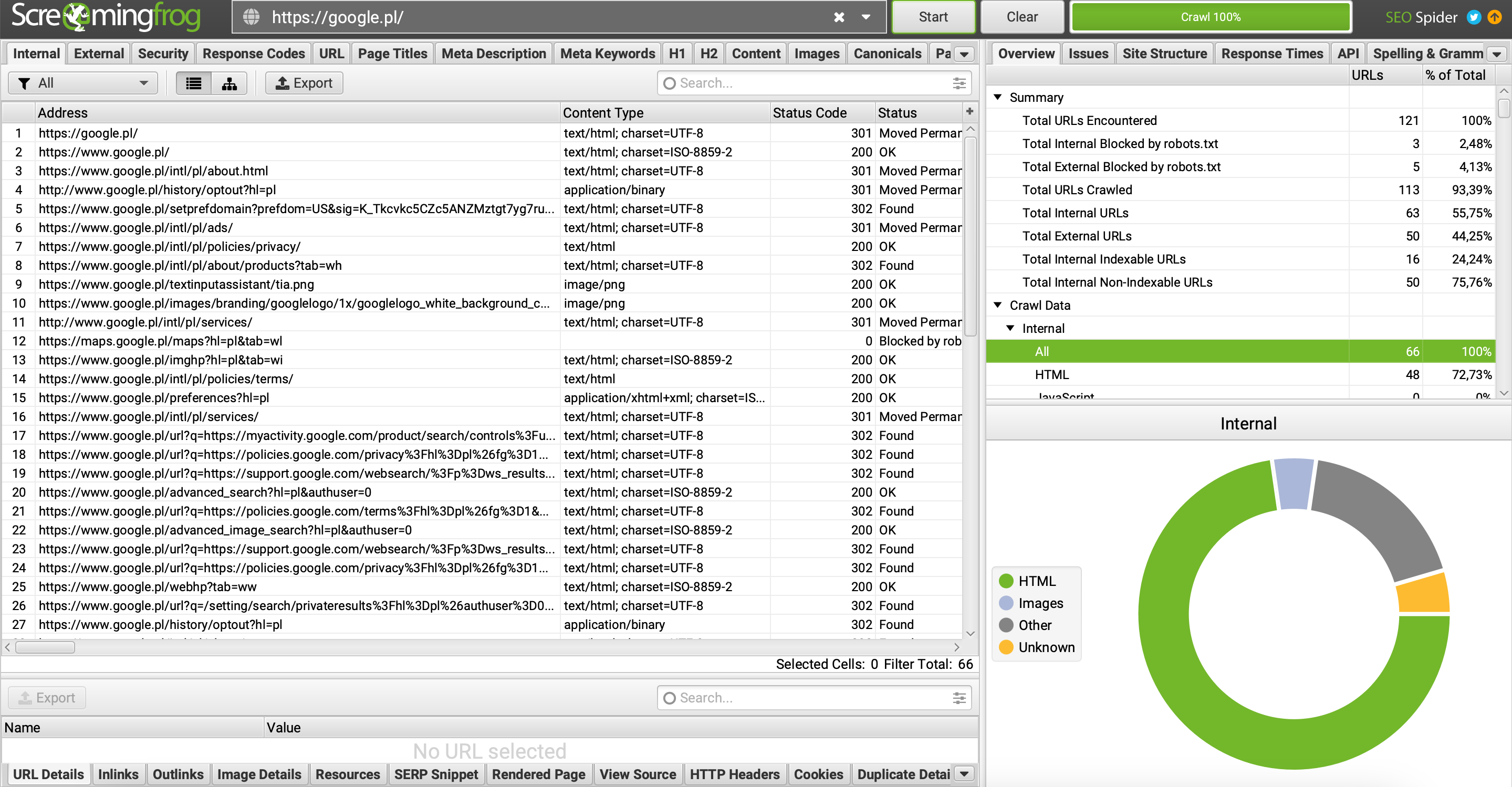This screenshot has width=1512, height=787.
Task: Open the Inlinks bottom tab
Action: click(118, 774)
